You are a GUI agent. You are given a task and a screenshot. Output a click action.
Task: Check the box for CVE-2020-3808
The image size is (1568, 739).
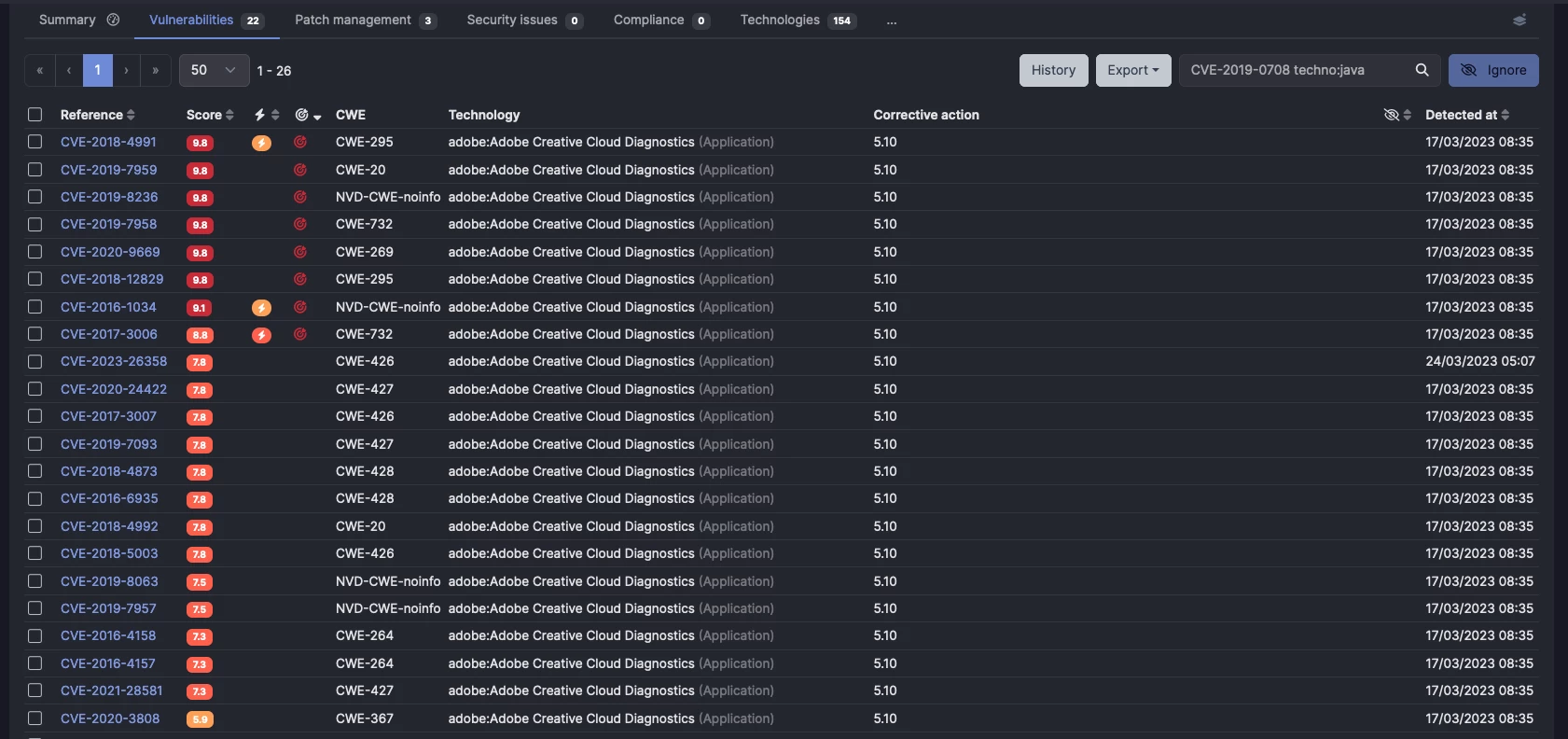point(35,718)
